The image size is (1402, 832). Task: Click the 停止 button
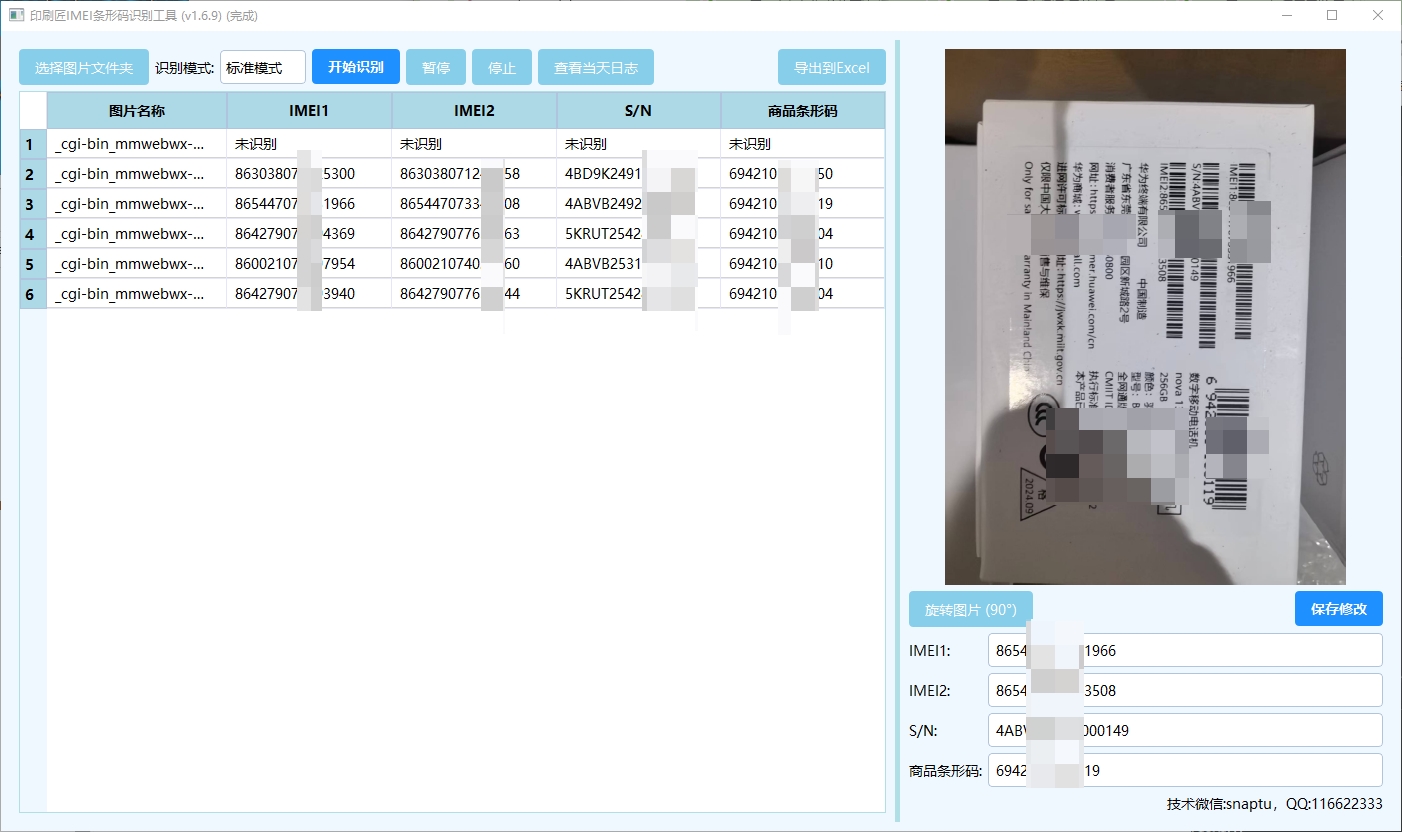click(x=502, y=68)
